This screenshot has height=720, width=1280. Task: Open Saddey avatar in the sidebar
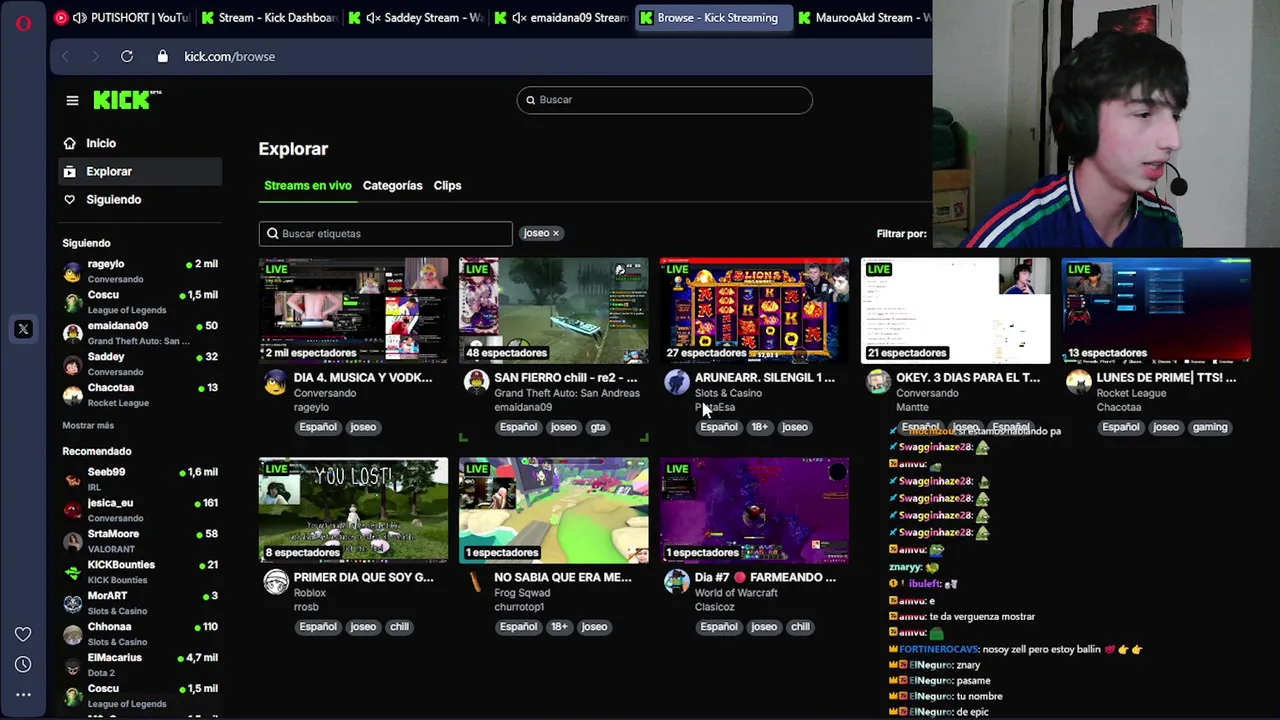point(72,364)
